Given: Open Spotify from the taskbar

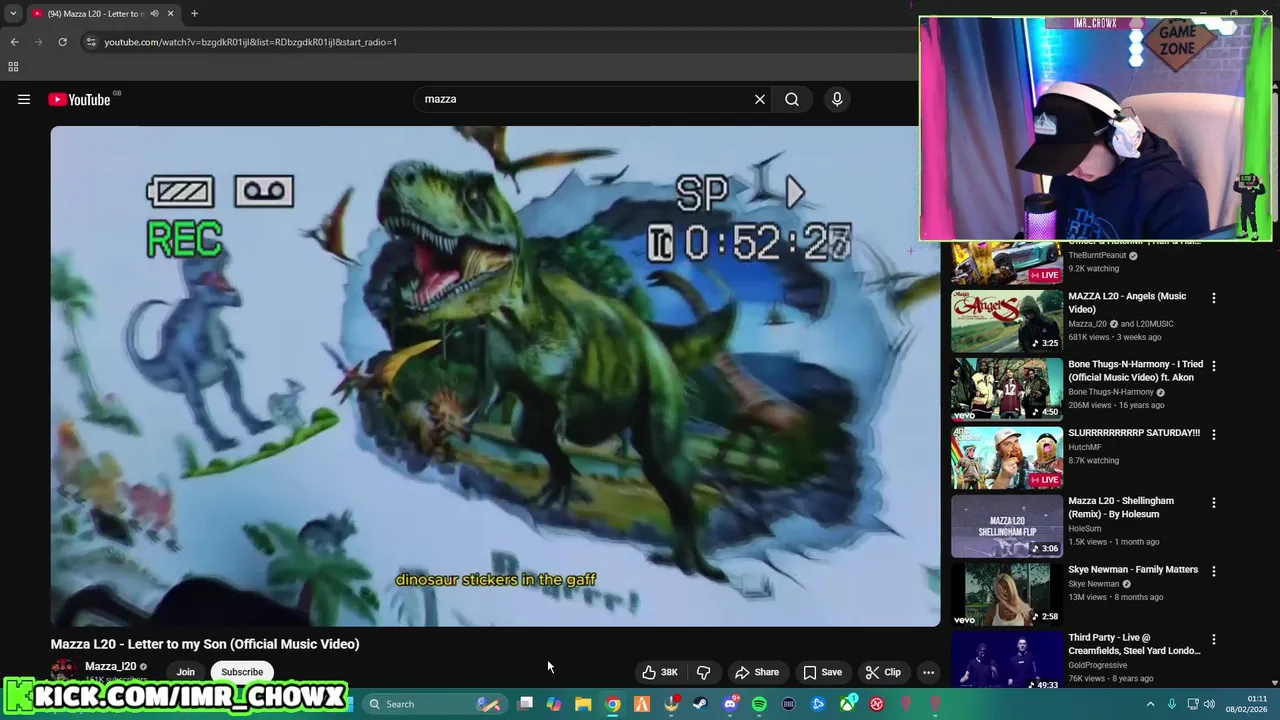Looking at the screenshot, I should point(759,704).
